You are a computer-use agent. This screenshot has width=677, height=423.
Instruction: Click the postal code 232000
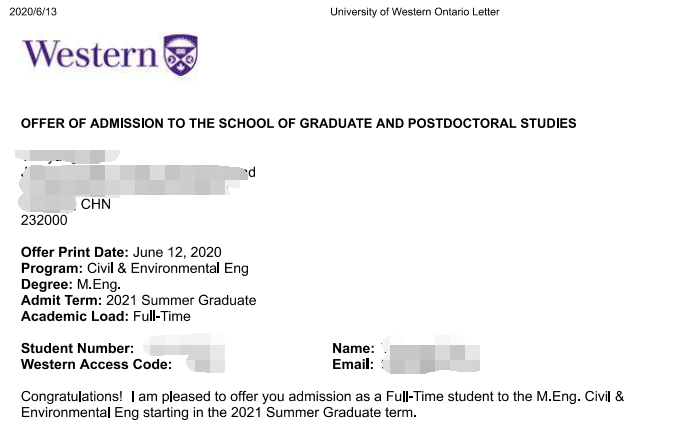click(x=44, y=220)
